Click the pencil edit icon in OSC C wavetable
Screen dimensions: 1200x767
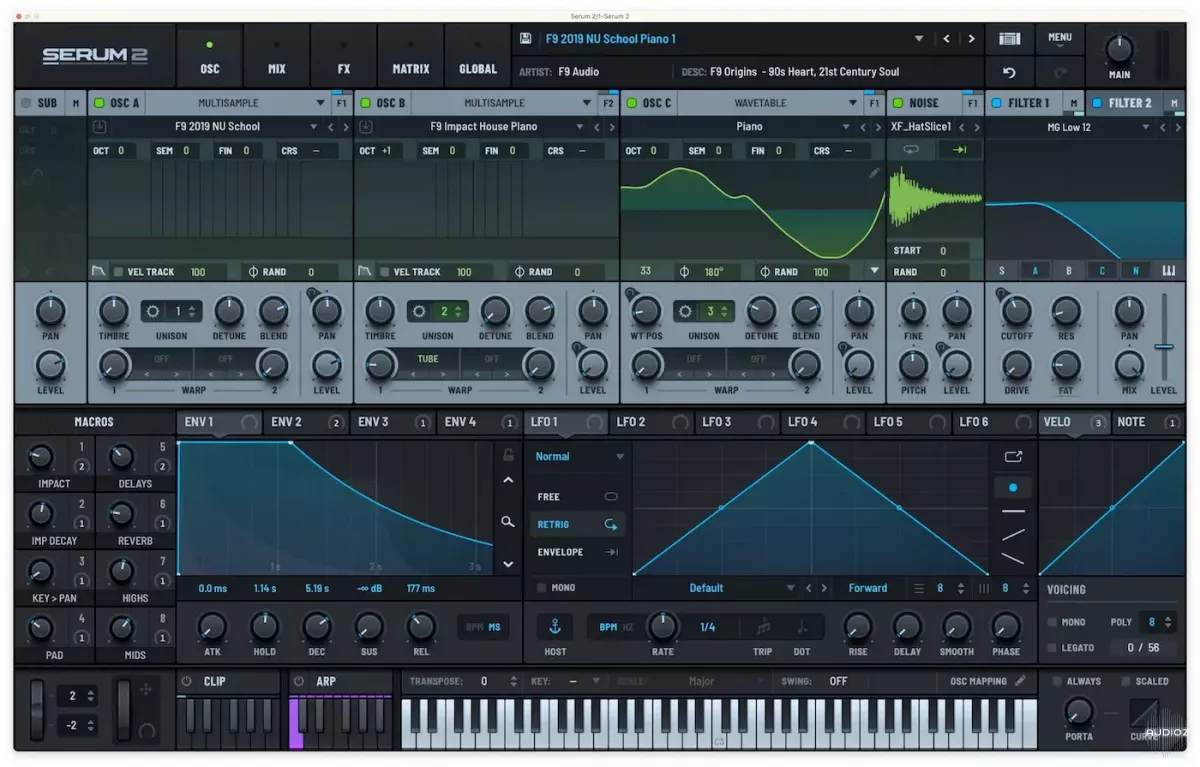pyautogui.click(x=874, y=173)
